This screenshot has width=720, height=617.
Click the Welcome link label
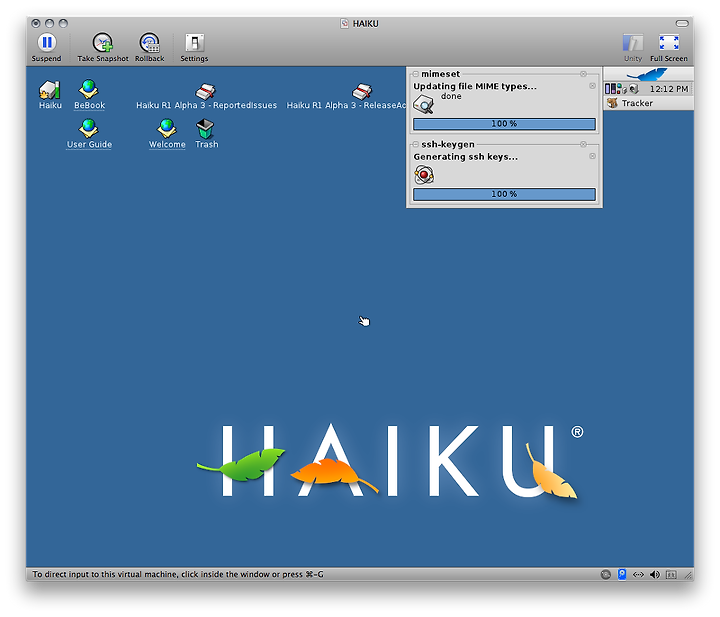pyautogui.click(x=167, y=145)
